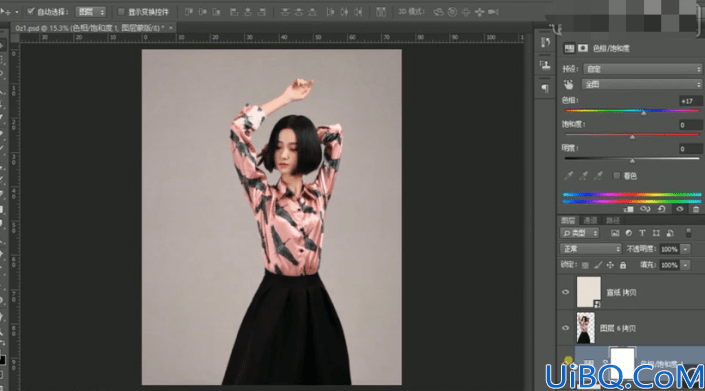Open the opacity dropdown arrow
Screen dimensions: 705x391
point(686,249)
